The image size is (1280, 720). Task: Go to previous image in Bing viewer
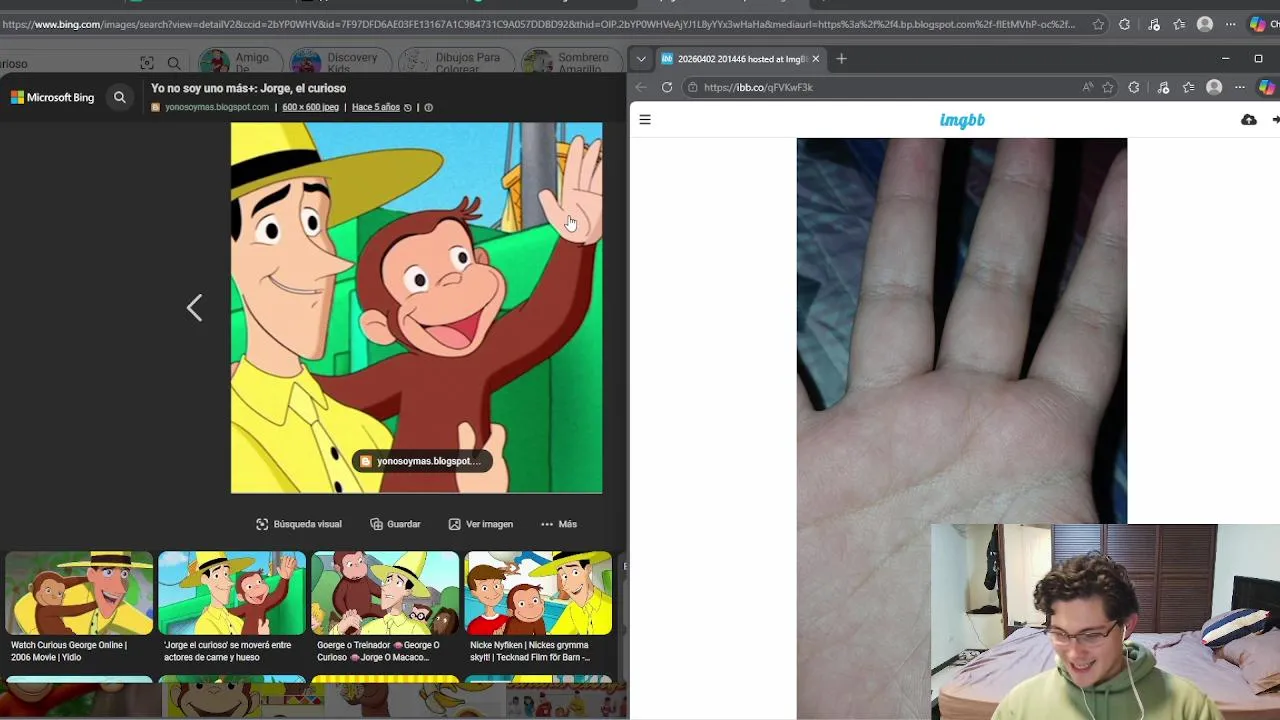click(x=194, y=308)
